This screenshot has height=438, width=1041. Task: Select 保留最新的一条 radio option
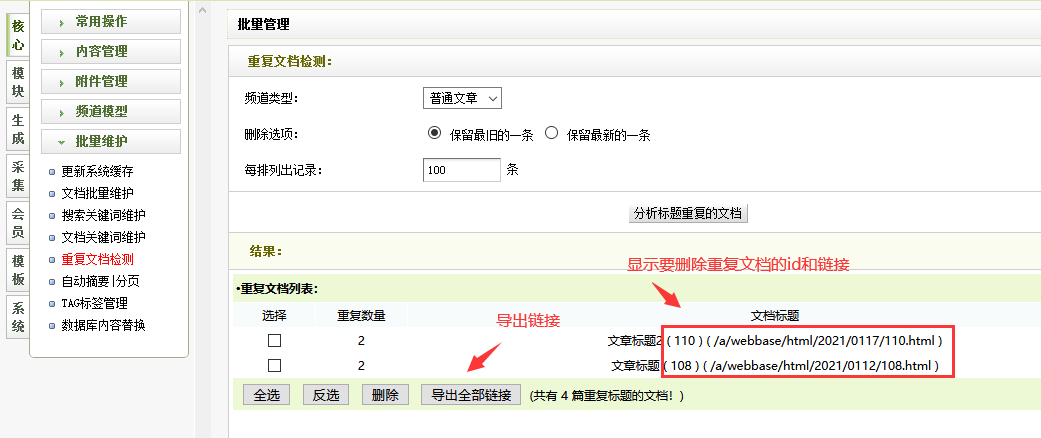tap(551, 133)
